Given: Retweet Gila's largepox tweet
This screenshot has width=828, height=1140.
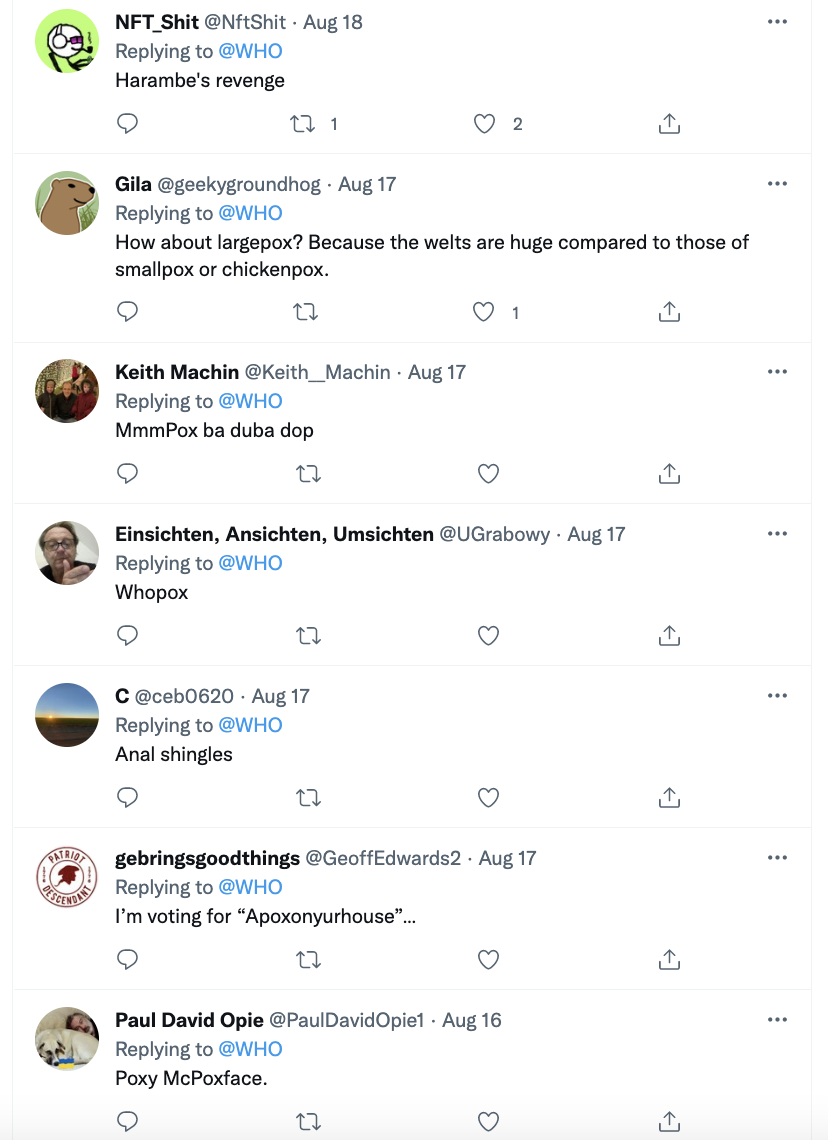Looking at the screenshot, I should click(x=304, y=312).
